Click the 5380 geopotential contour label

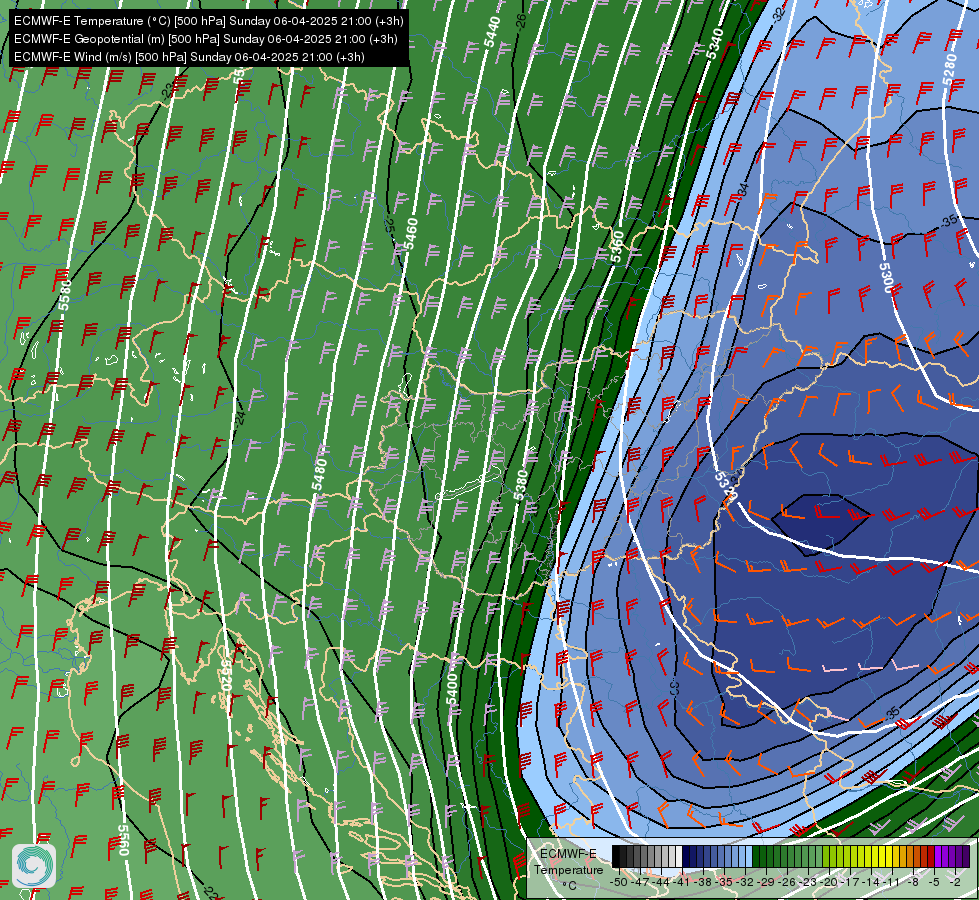pos(521,485)
